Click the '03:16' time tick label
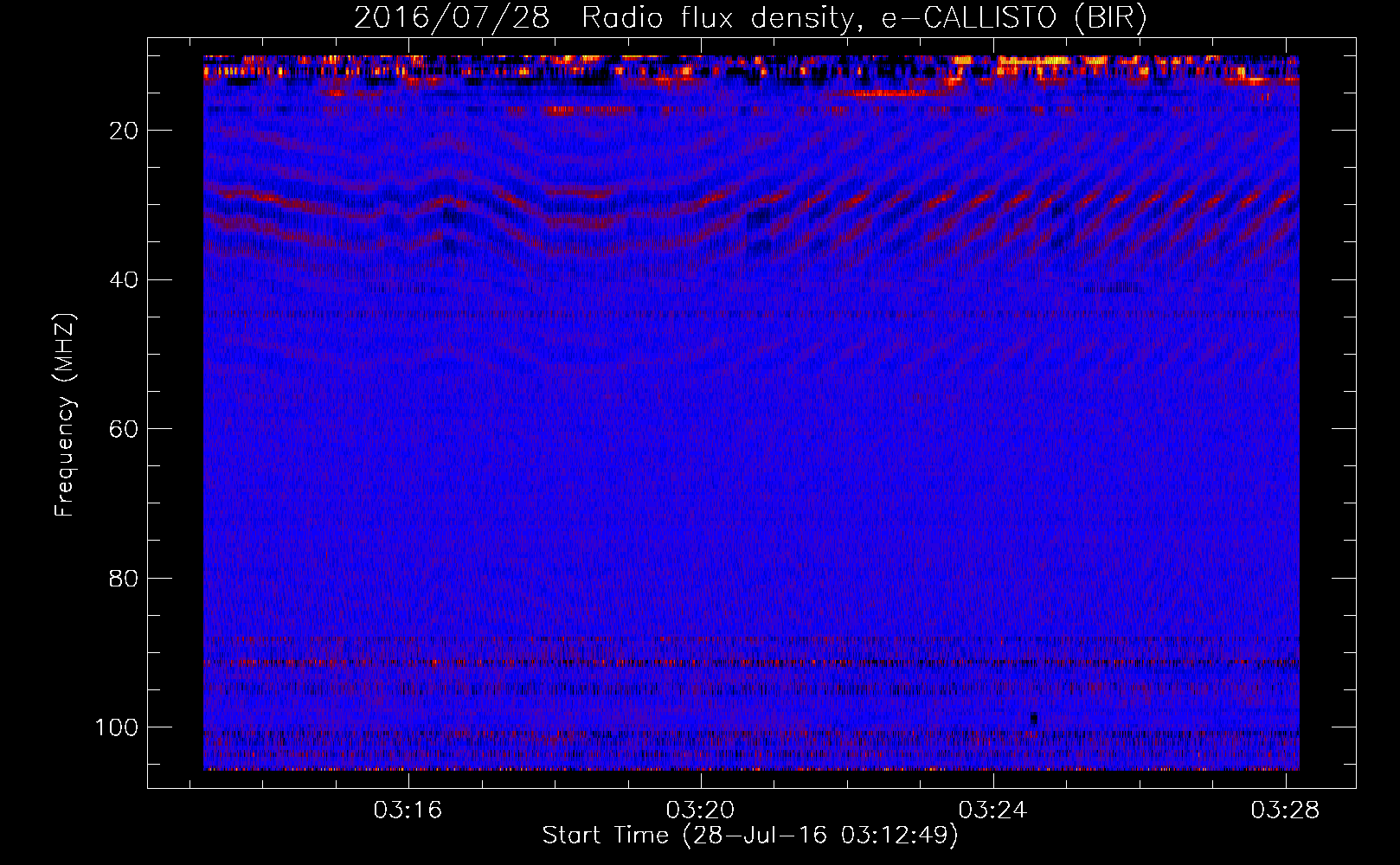Screen dimensions: 1400x865 click(x=408, y=810)
